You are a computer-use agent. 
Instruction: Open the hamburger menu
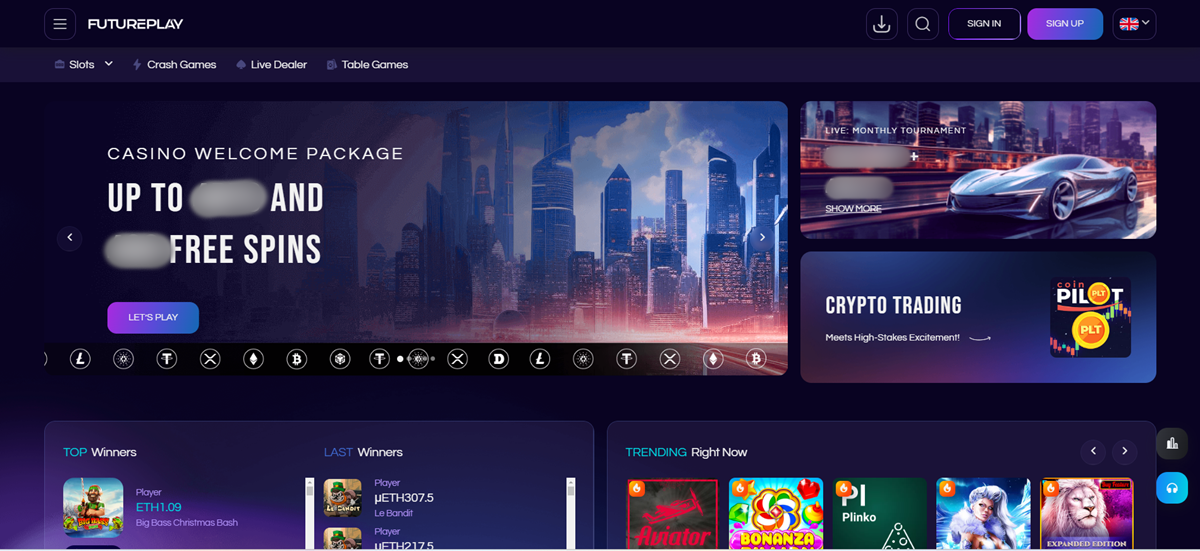pos(60,24)
